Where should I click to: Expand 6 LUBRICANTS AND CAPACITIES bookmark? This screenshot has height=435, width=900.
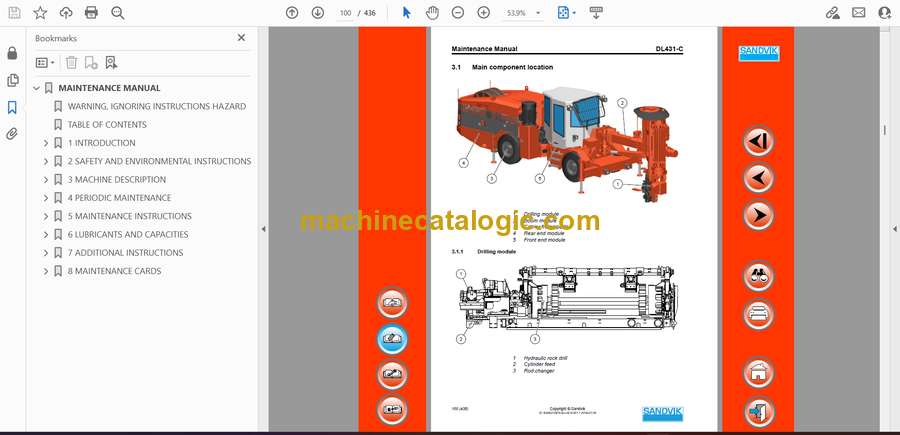pyautogui.click(x=46, y=235)
